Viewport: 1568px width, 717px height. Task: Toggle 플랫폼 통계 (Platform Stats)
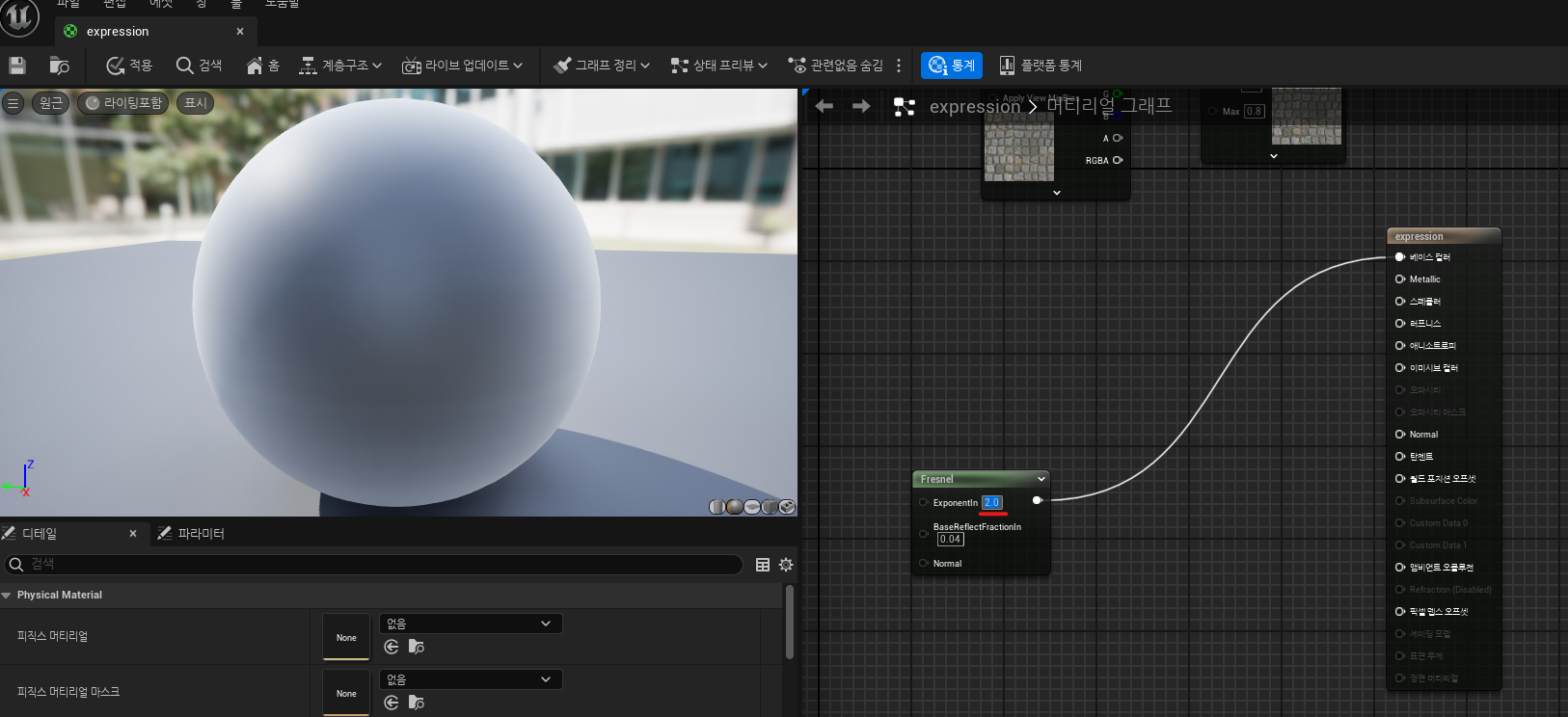(1041, 66)
